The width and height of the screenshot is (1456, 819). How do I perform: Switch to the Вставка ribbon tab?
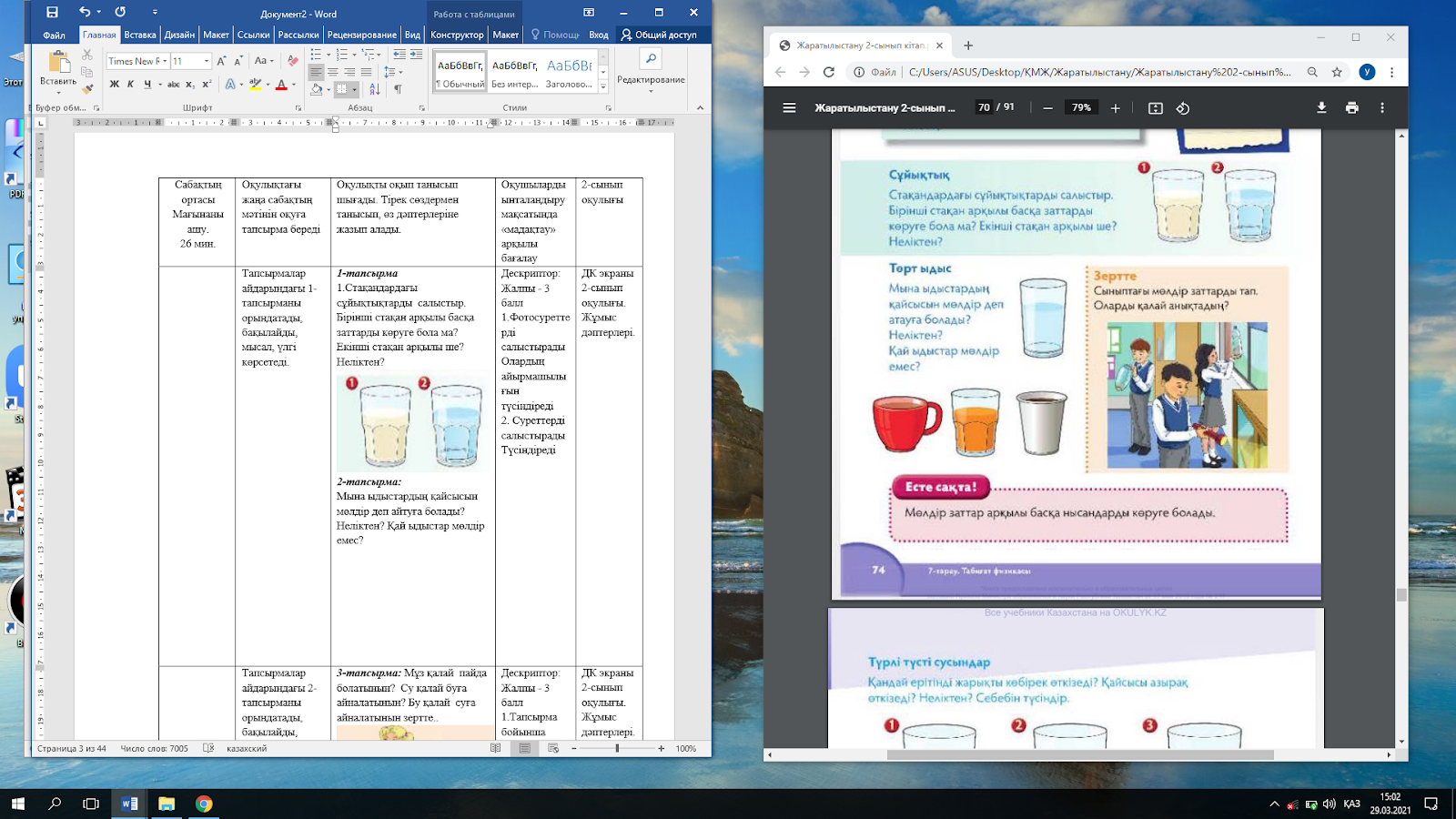[x=140, y=35]
